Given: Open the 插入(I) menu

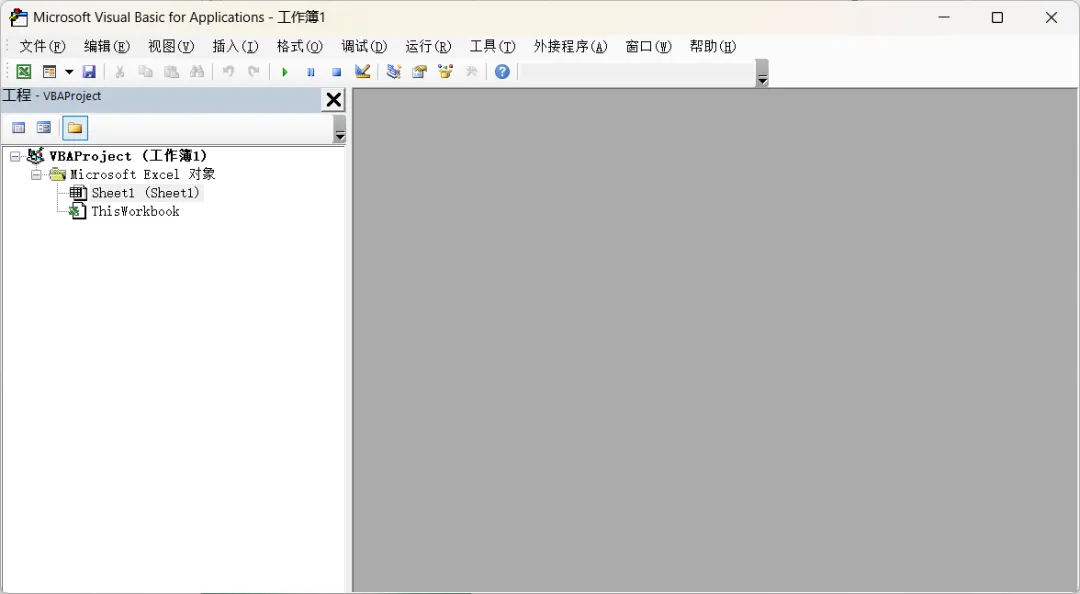Looking at the screenshot, I should [x=235, y=46].
